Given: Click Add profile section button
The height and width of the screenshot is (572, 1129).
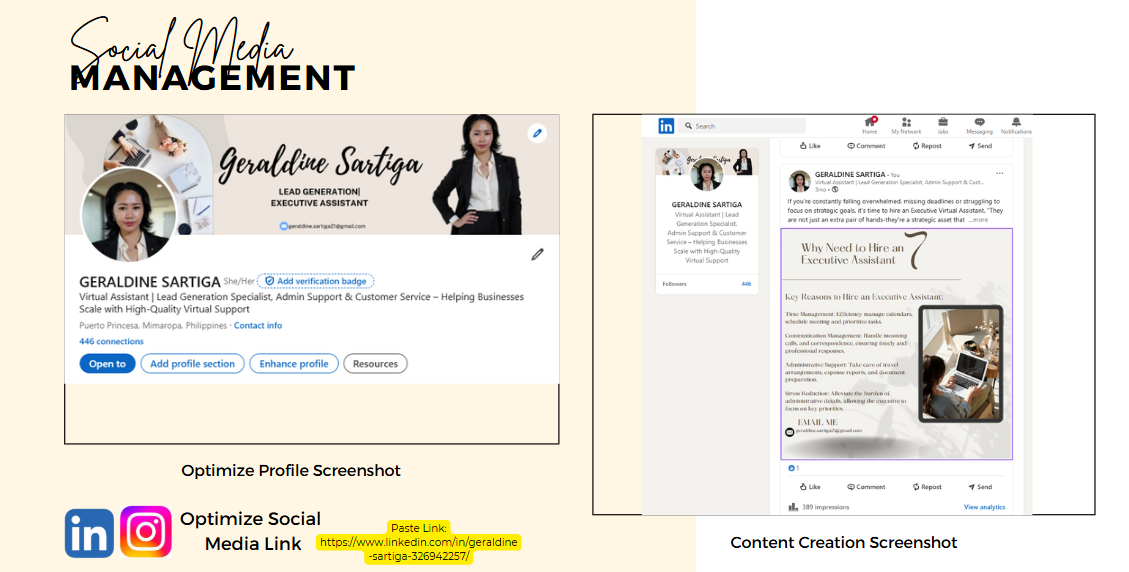Looking at the screenshot, I should click(192, 364).
